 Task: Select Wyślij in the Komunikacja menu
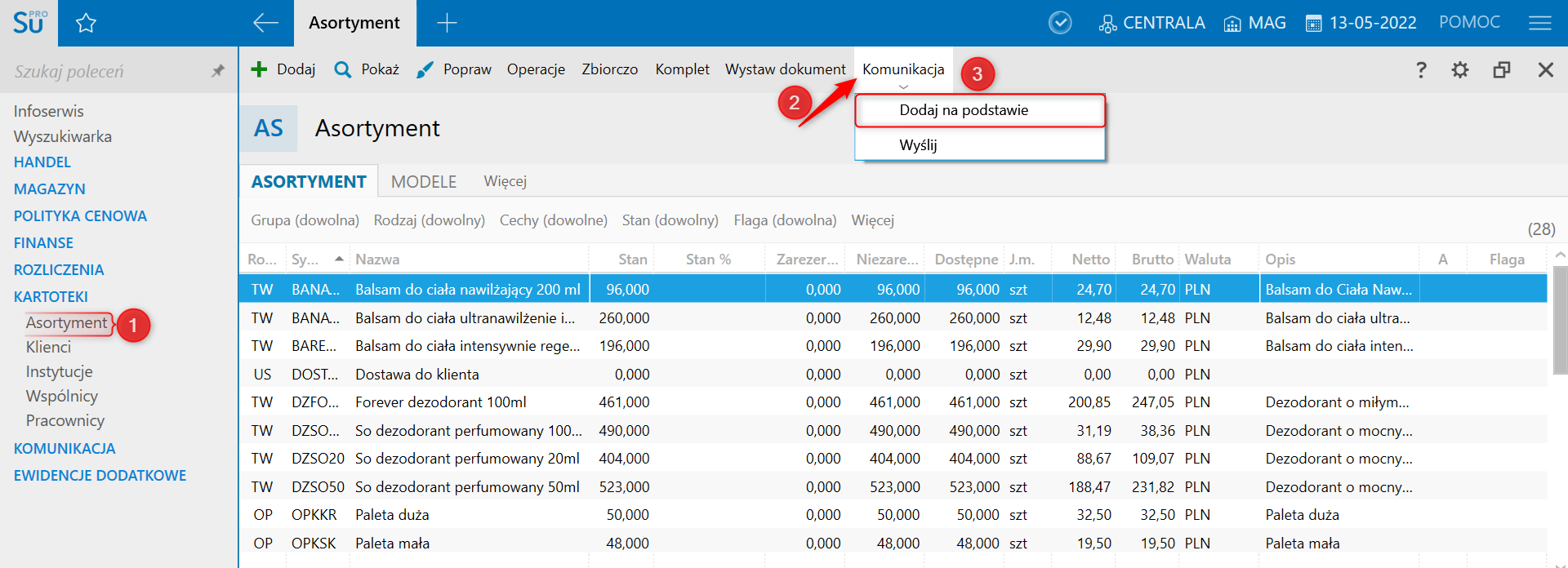tap(918, 145)
